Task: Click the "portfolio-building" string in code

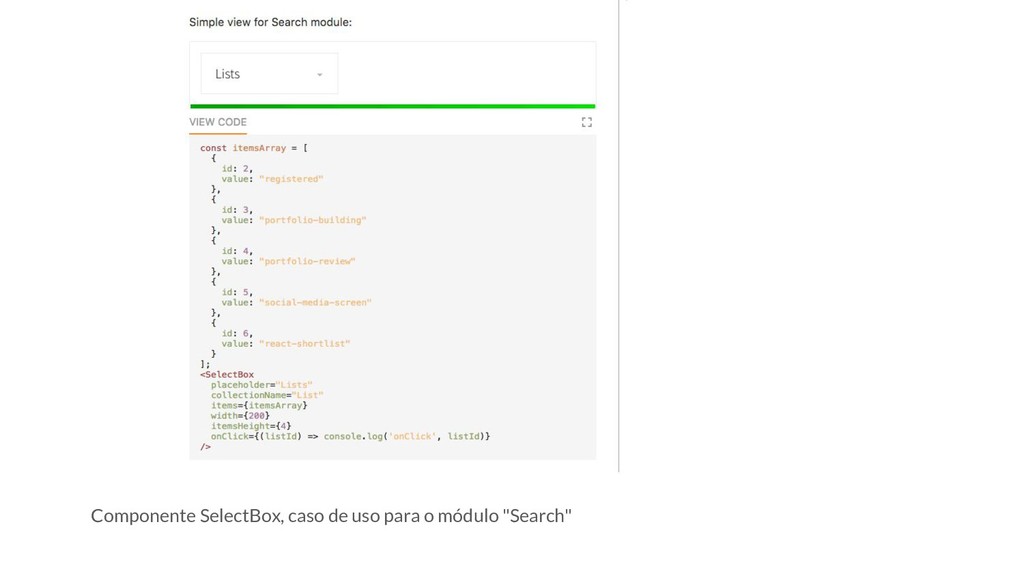Action: pyautogui.click(x=312, y=220)
